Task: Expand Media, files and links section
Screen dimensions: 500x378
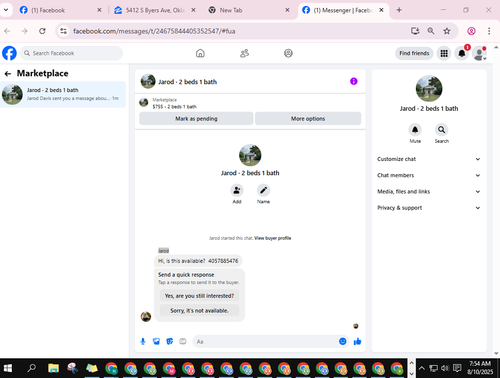Action: (429, 192)
